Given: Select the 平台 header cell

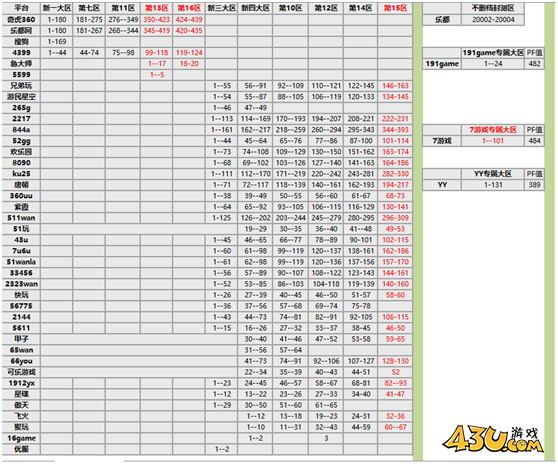Looking at the screenshot, I should click(21, 8).
